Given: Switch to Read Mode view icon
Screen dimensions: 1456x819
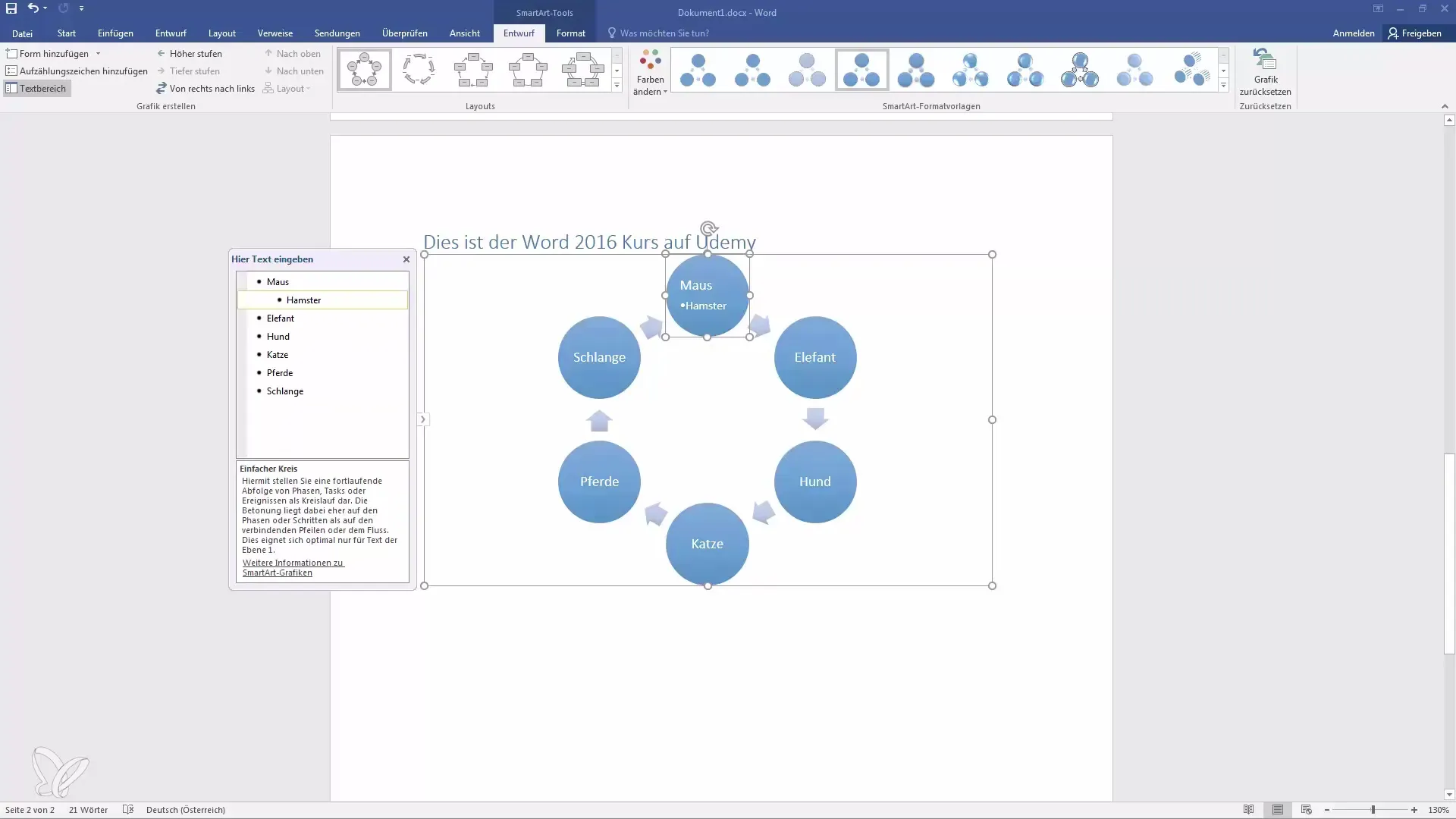Looking at the screenshot, I should 1248,810.
